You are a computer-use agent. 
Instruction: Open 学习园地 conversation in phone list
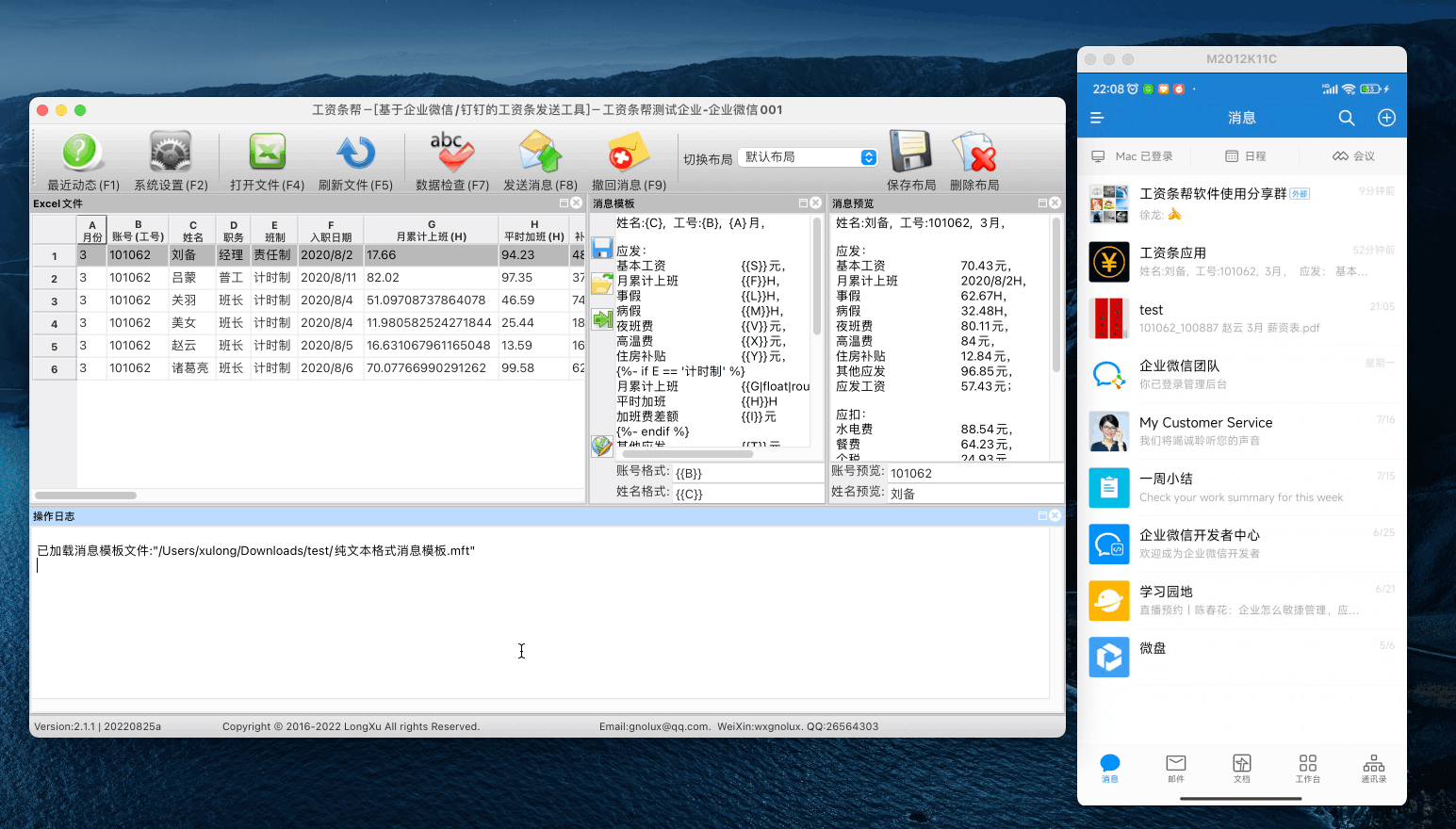click(1242, 600)
